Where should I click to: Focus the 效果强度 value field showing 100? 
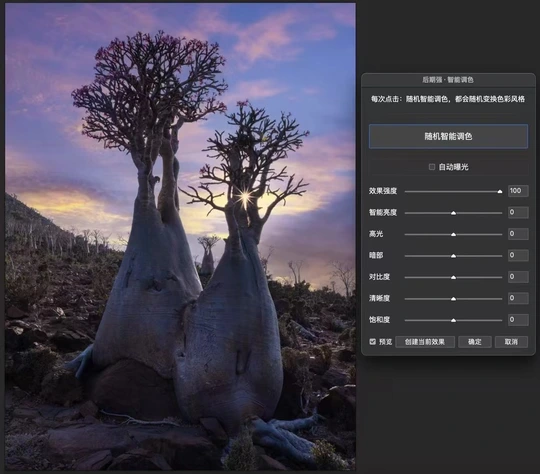518,191
